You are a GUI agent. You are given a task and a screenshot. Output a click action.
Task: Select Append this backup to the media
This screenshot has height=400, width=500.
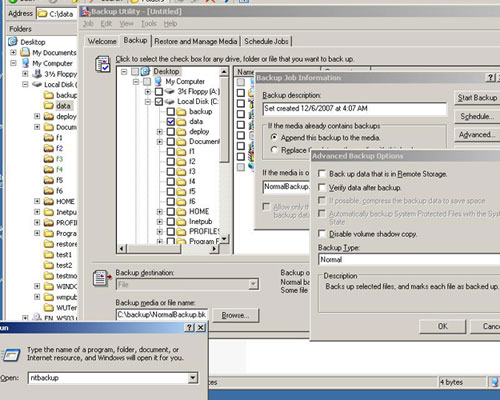[x=274, y=137]
